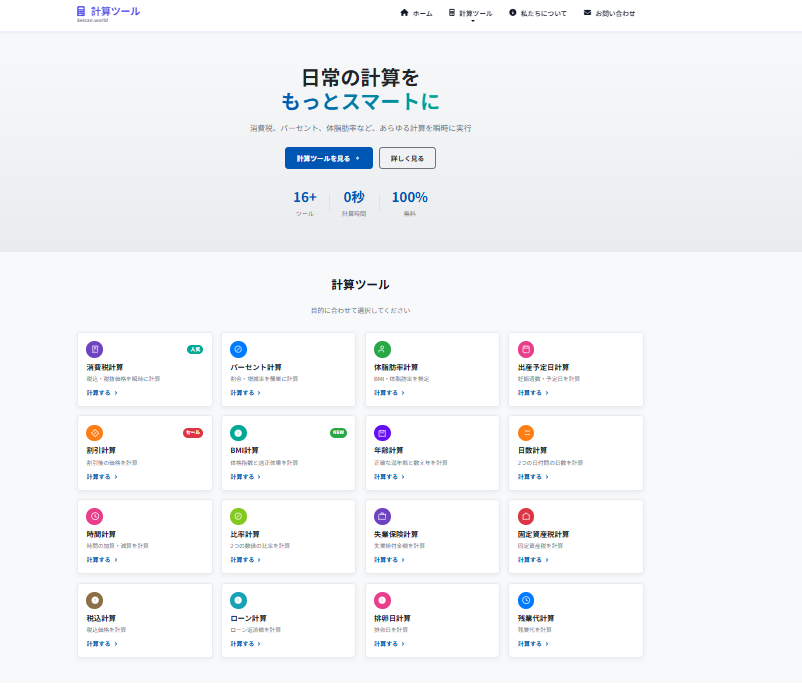Click the 体脂肪率計算 person icon
The height and width of the screenshot is (687, 802).
380,349
